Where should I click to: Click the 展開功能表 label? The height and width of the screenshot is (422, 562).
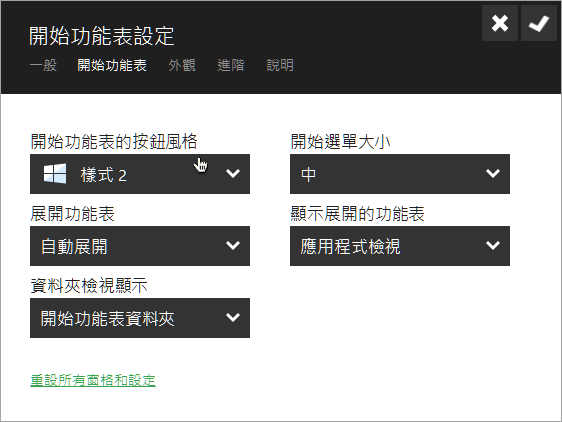point(72,214)
